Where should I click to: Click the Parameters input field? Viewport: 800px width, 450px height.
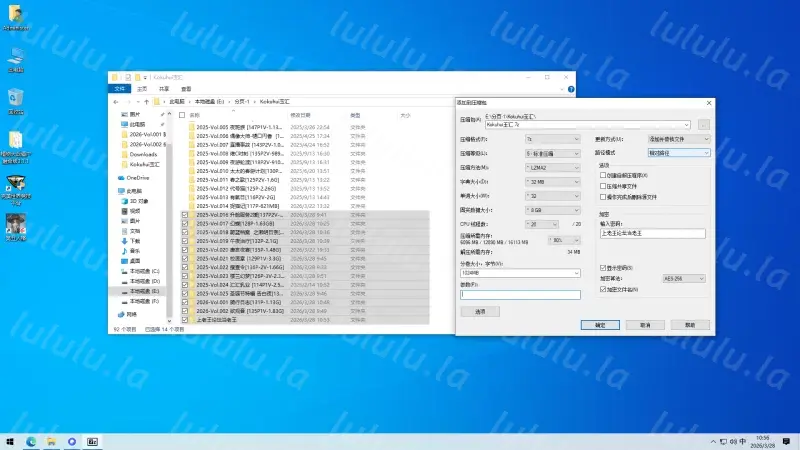click(x=520, y=295)
